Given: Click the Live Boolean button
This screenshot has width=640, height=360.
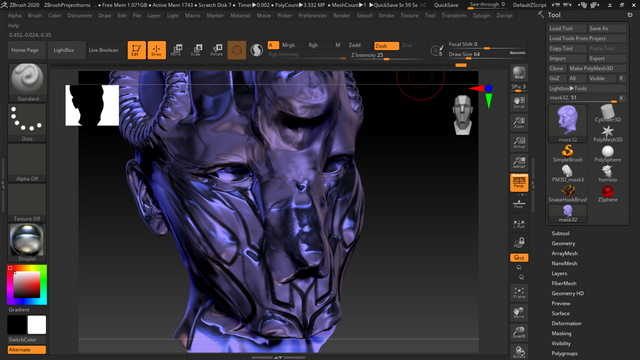Looking at the screenshot, I should 104,50.
